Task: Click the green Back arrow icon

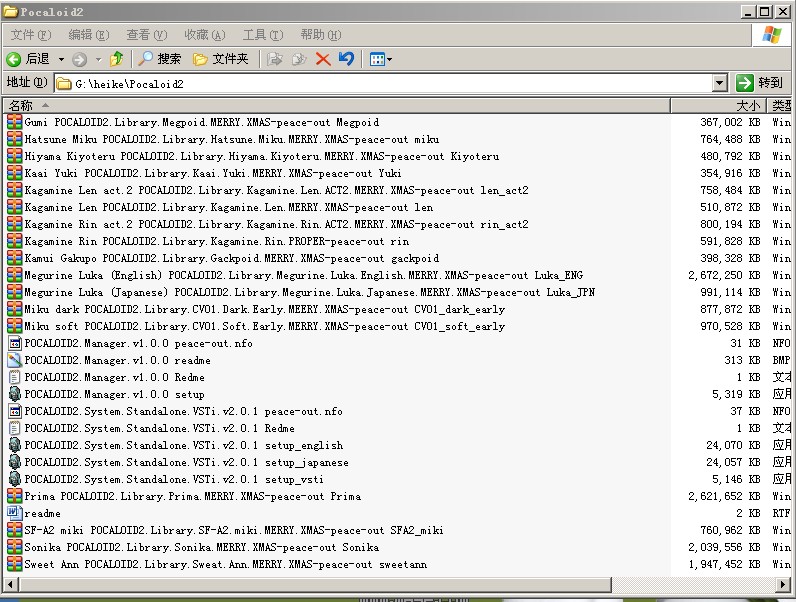Action: [x=14, y=59]
